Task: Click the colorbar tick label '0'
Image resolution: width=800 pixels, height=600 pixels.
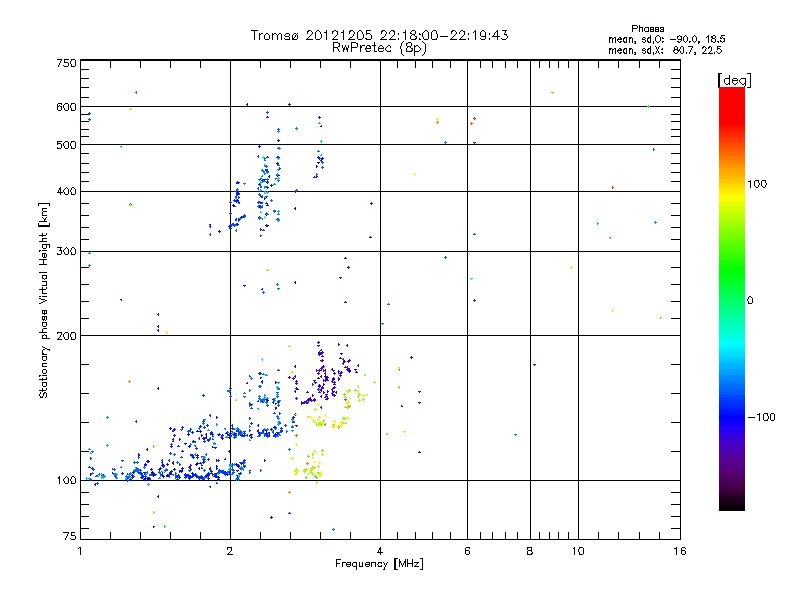Action: click(750, 301)
